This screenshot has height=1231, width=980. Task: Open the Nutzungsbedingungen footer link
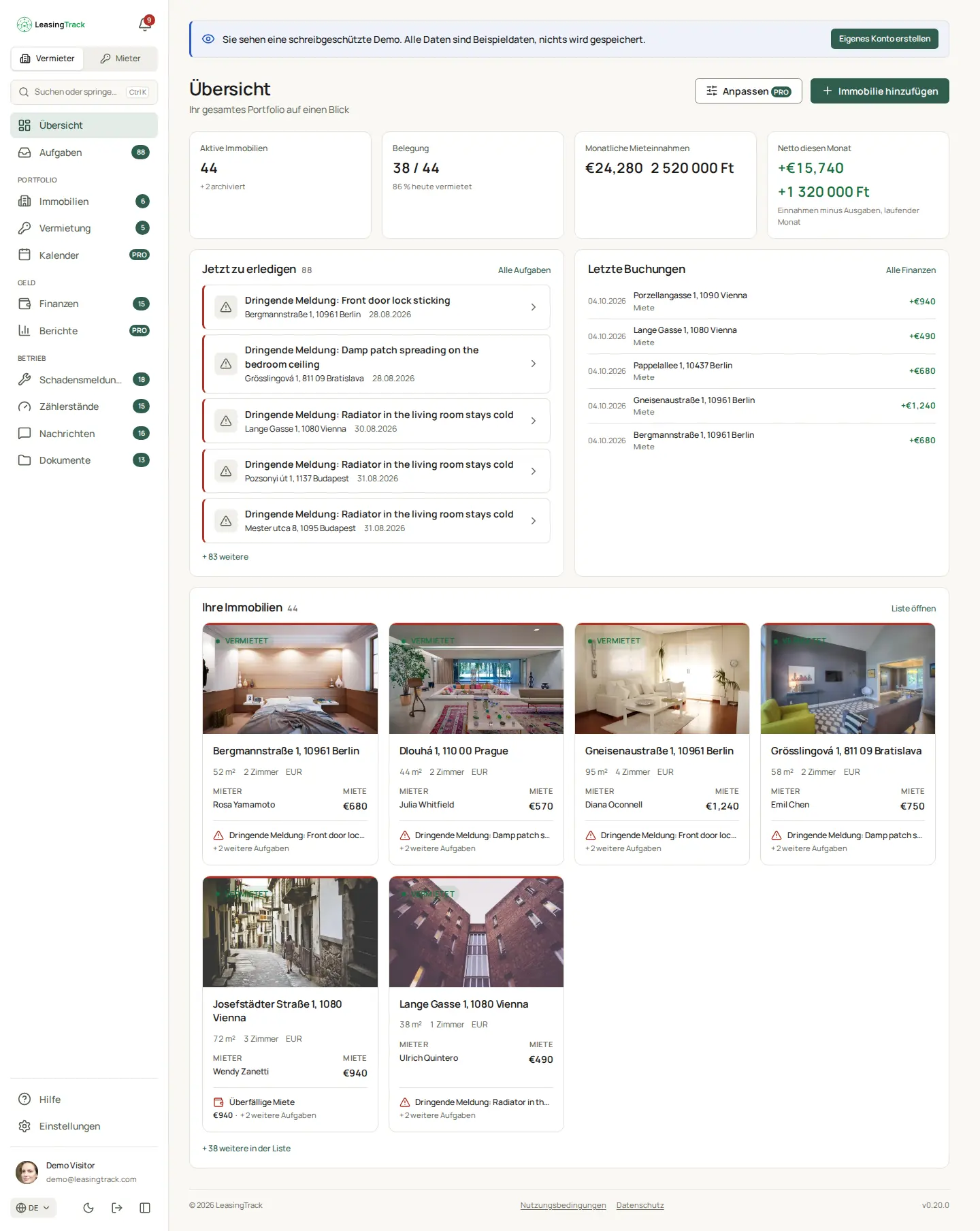[563, 1205]
